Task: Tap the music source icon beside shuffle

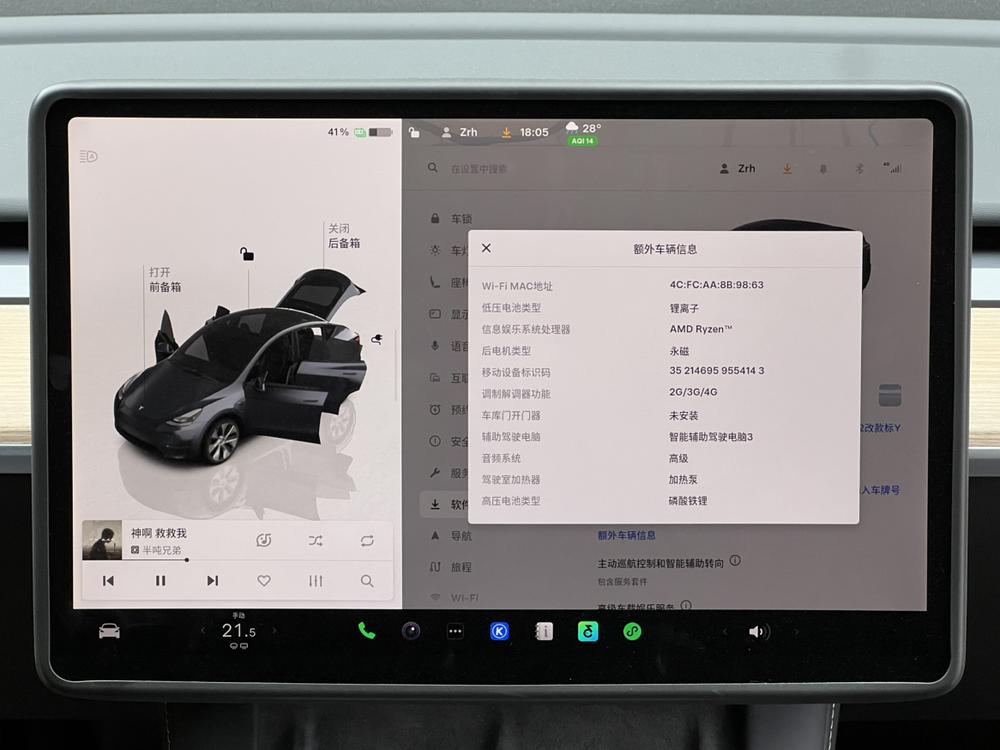Action: coord(263,541)
